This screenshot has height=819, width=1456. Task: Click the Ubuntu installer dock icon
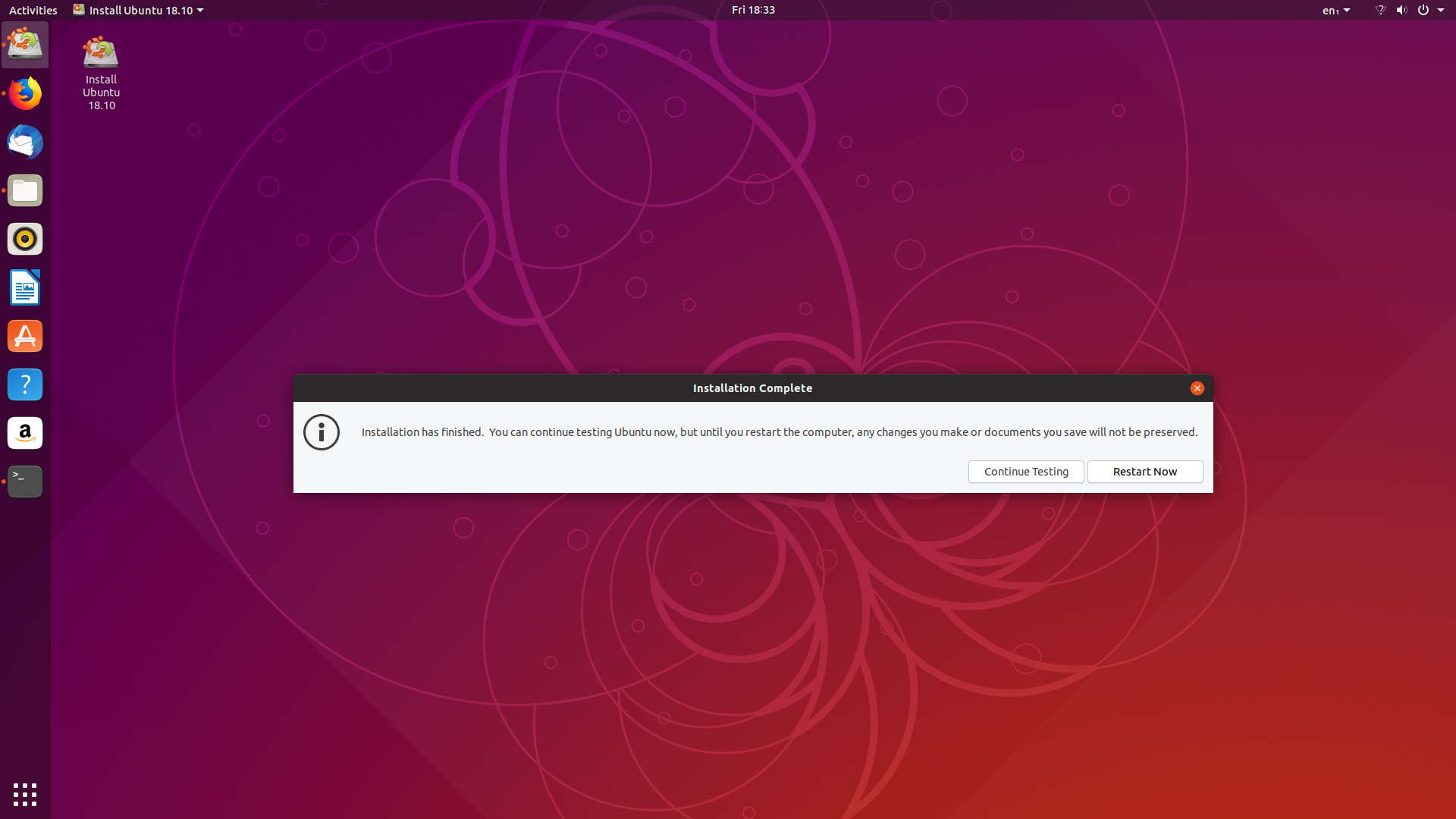pos(25,45)
